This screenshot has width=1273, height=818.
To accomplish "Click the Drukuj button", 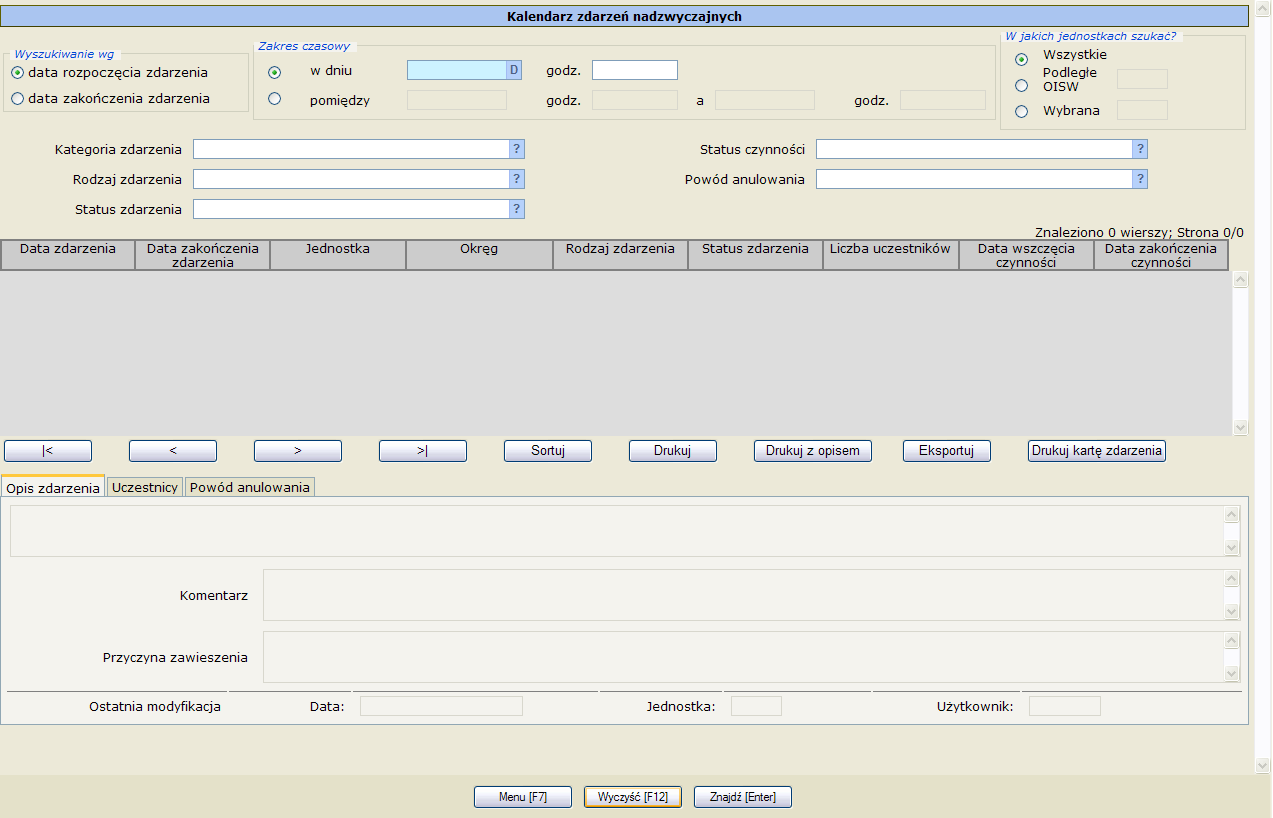I will click(673, 451).
